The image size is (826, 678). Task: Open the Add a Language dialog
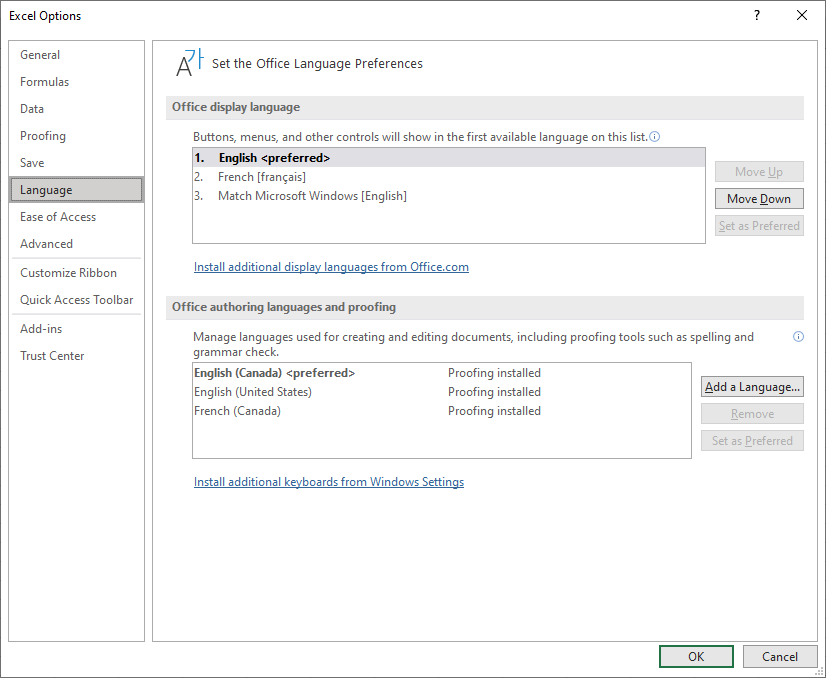[752, 386]
